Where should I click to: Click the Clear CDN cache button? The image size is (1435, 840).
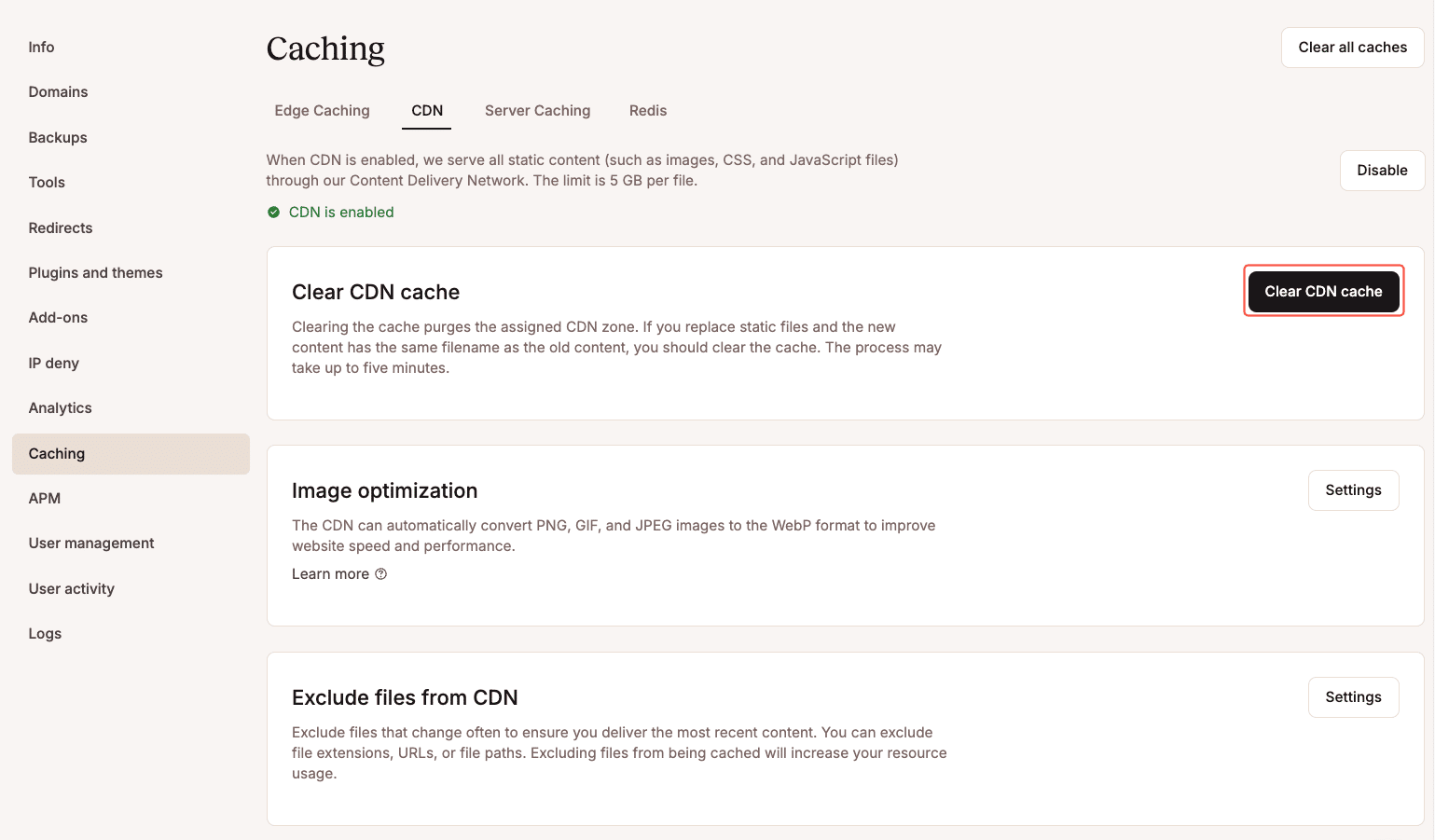click(1323, 291)
